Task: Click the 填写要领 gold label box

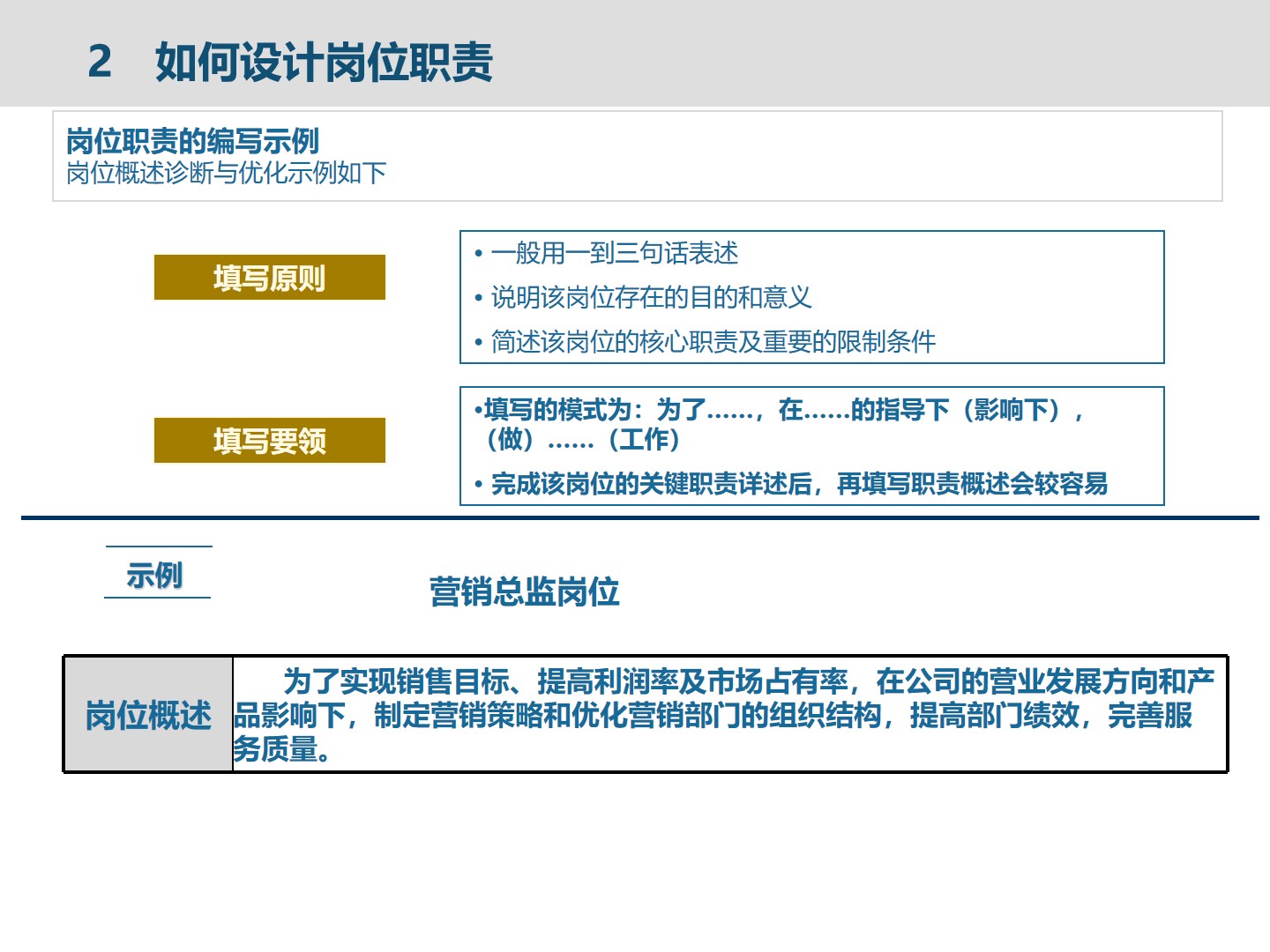Action: click(270, 440)
